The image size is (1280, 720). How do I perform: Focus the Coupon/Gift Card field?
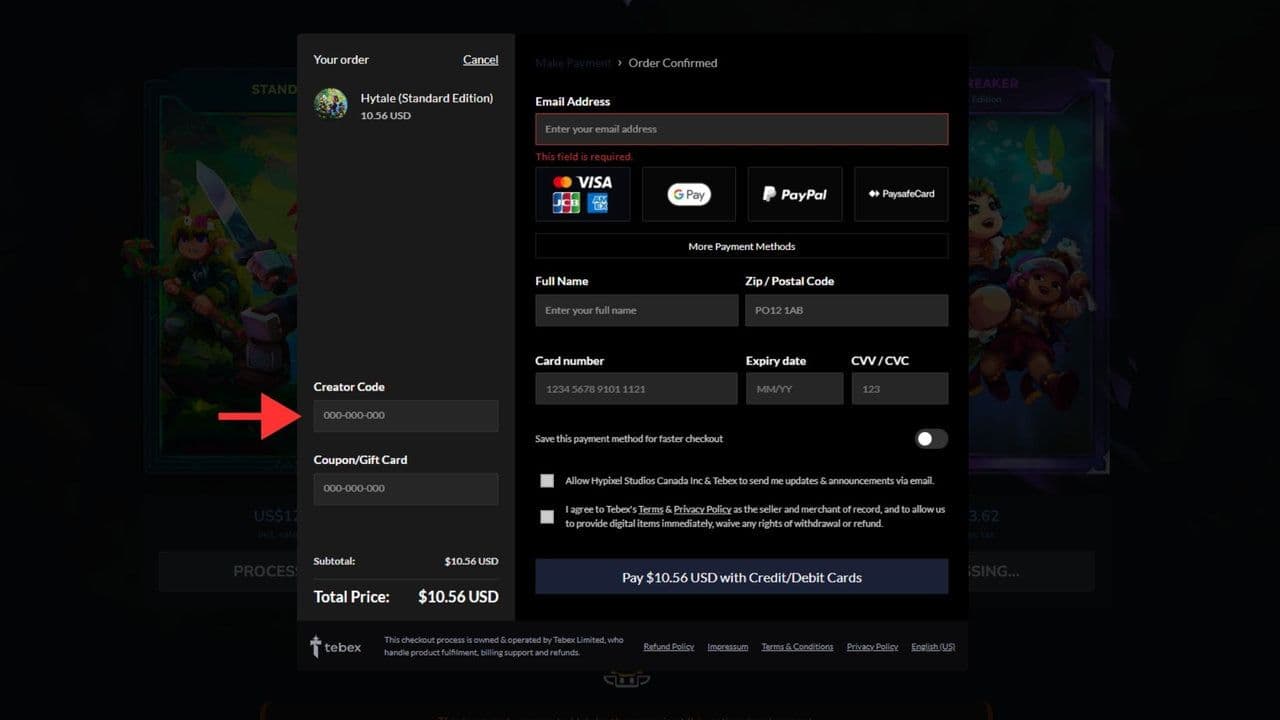405,489
